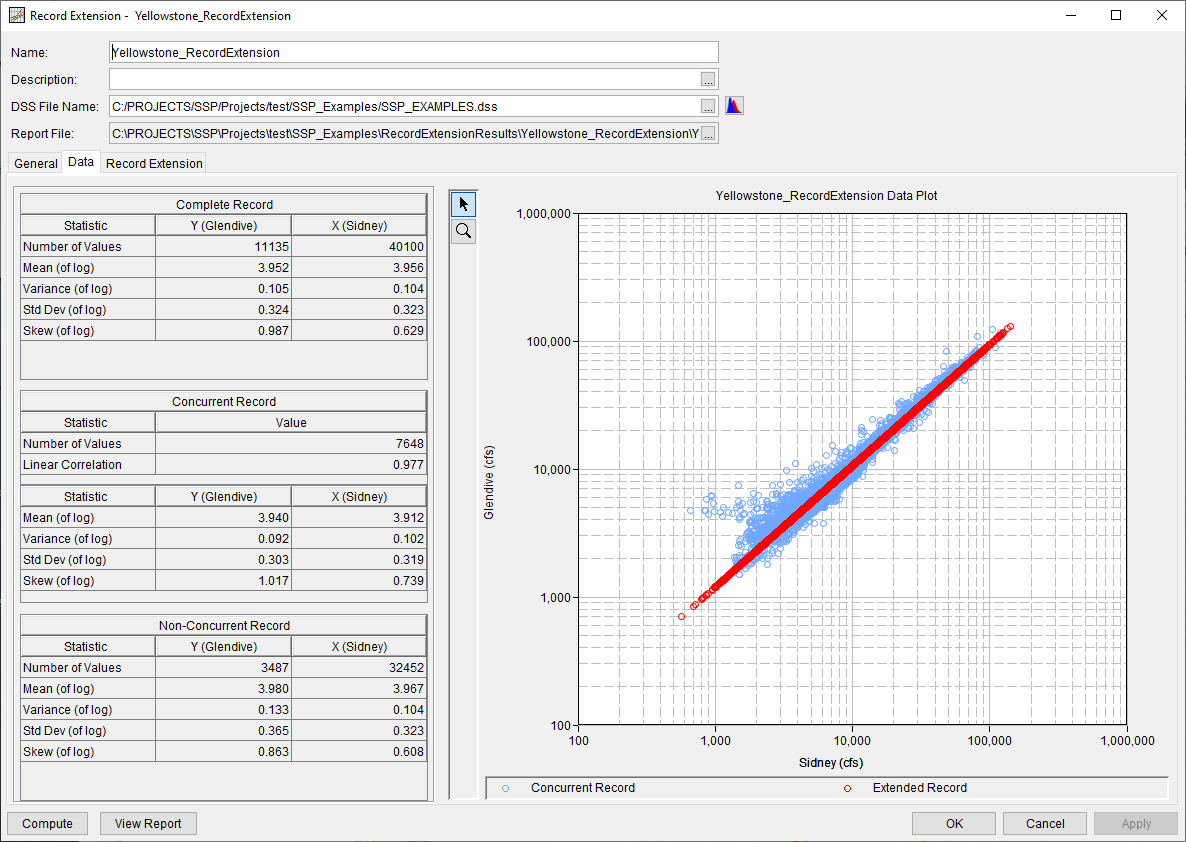Open the Record Extension tab
Screen dimensions: 1186x842
click(x=153, y=163)
